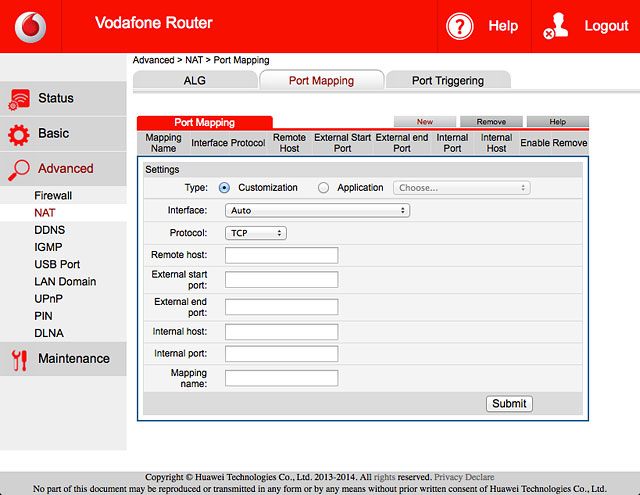Open IGMP settings page
The height and width of the screenshot is (495, 640).
[x=48, y=247]
